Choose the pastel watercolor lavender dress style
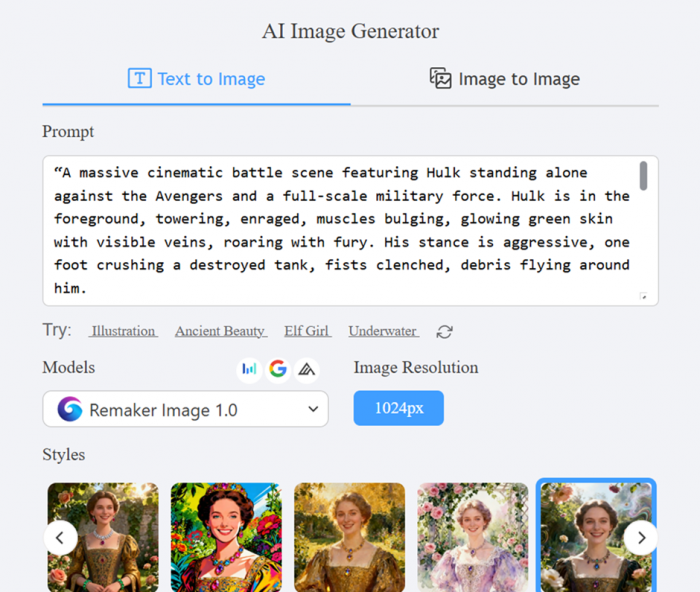The image size is (700, 592). pos(472,537)
